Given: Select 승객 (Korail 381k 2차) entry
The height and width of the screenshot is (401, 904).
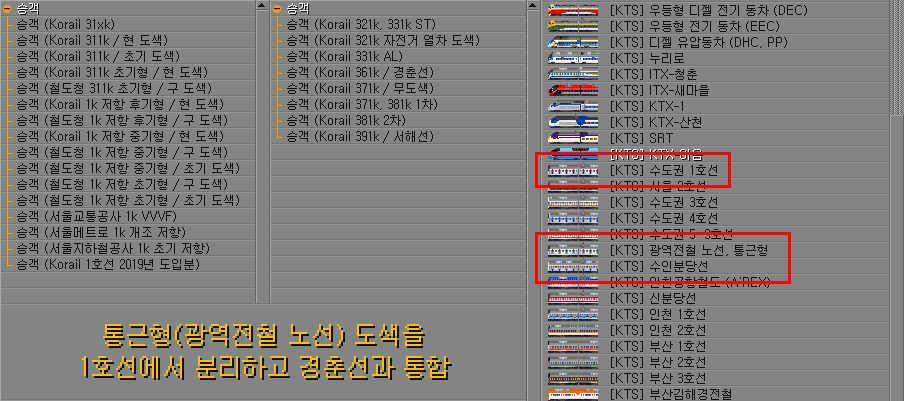Looking at the screenshot, I should point(346,120).
